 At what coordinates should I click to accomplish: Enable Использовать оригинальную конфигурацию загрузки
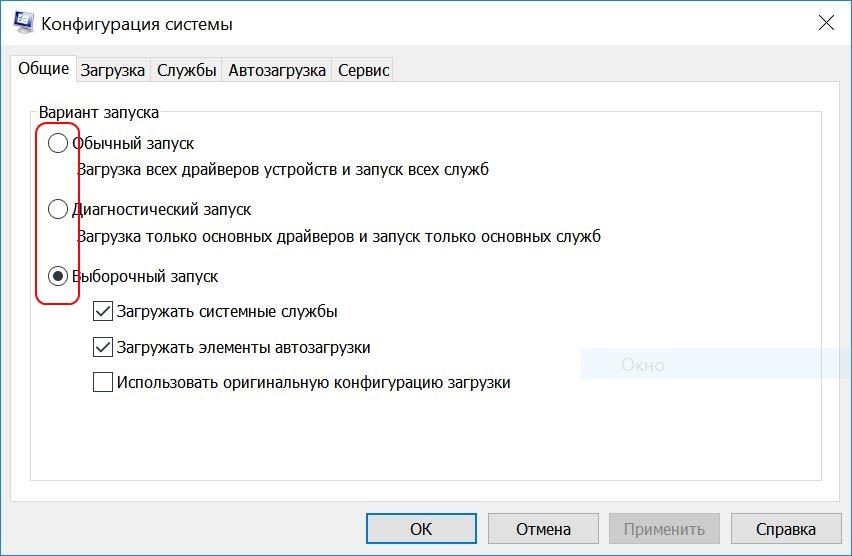click(102, 382)
